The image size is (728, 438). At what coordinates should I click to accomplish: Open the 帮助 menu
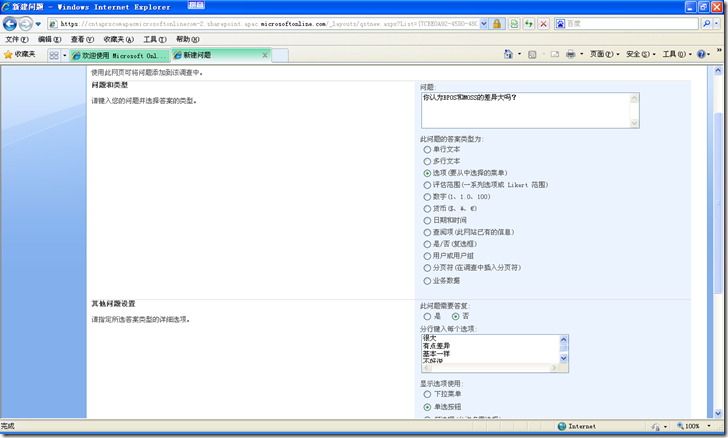click(x=188, y=39)
